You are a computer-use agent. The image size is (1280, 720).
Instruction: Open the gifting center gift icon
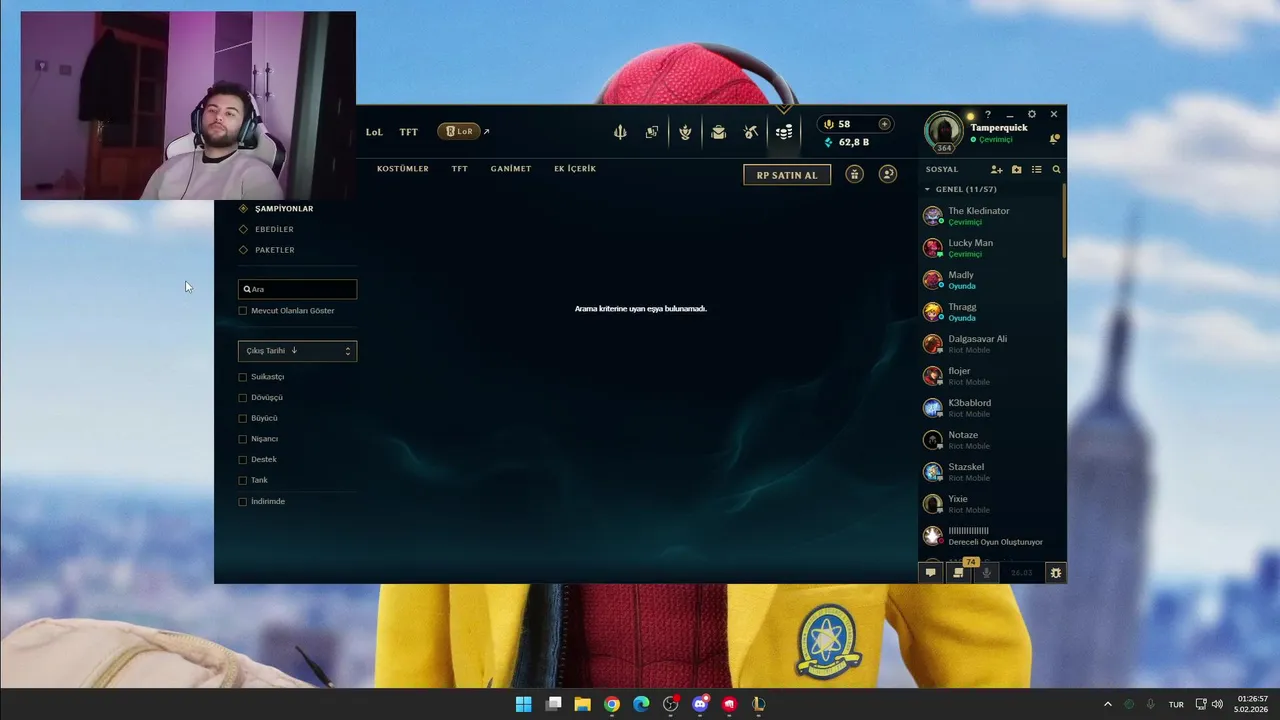click(x=854, y=174)
